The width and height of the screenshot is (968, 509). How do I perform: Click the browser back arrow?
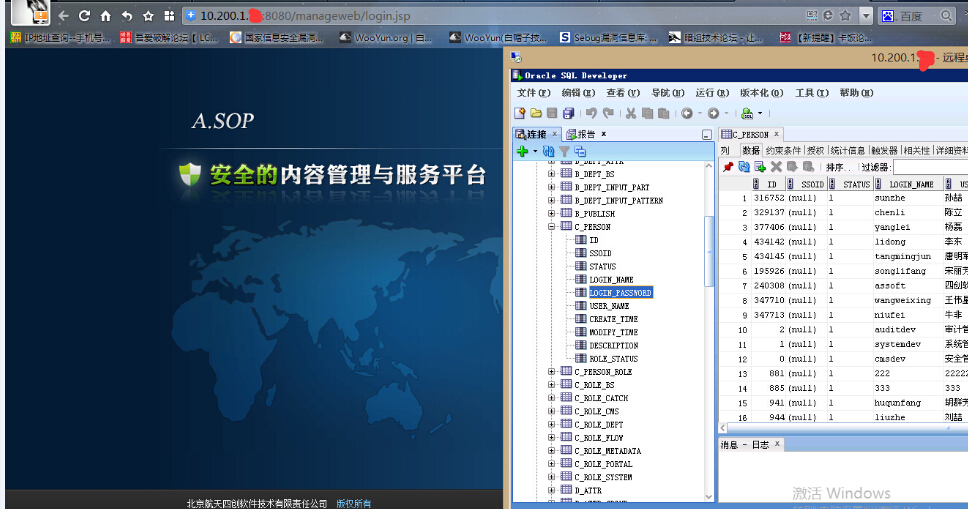(x=63, y=15)
